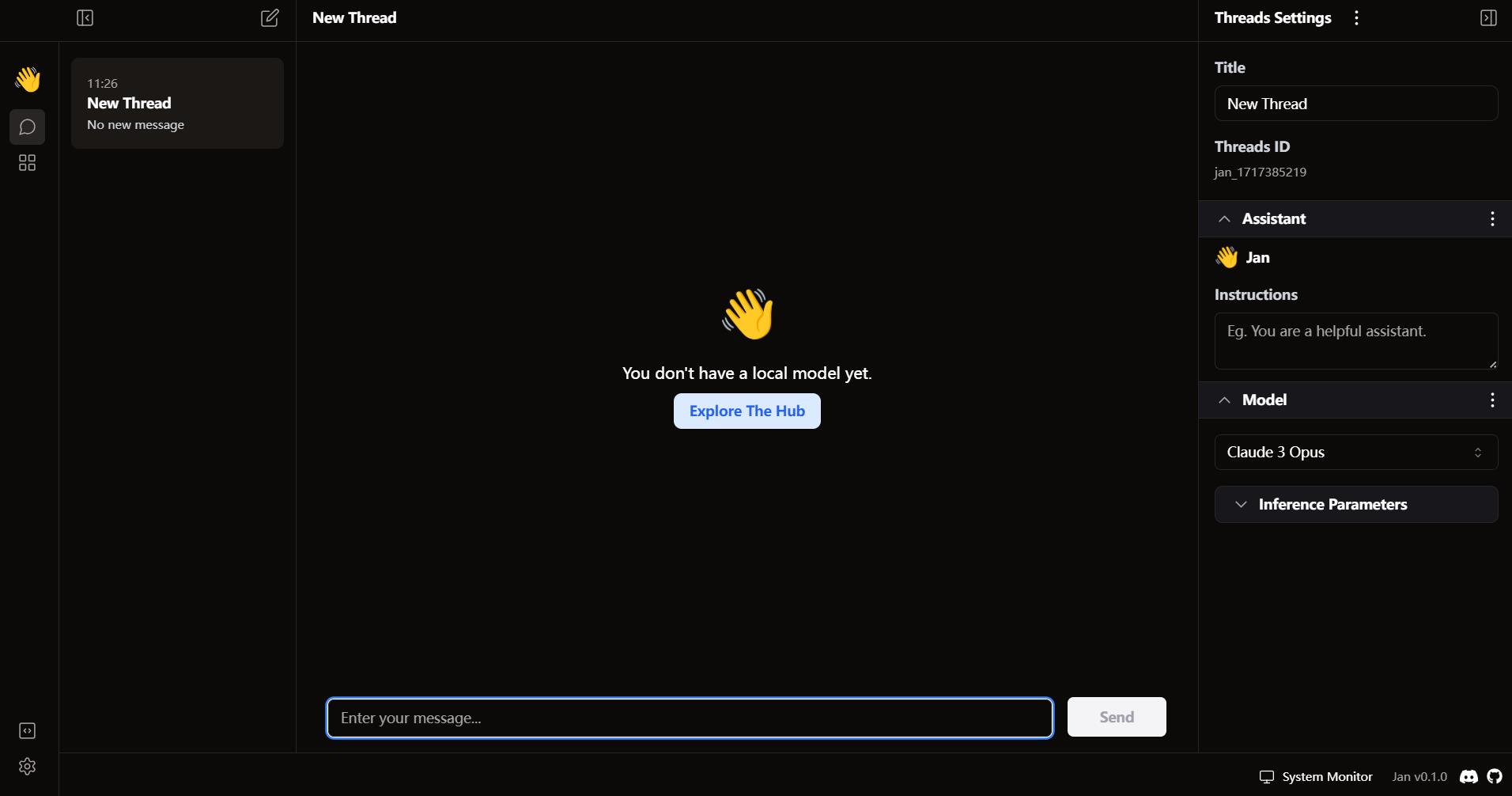Open Threads Settings three-dot menu
The image size is (1512, 796).
pos(1356,17)
